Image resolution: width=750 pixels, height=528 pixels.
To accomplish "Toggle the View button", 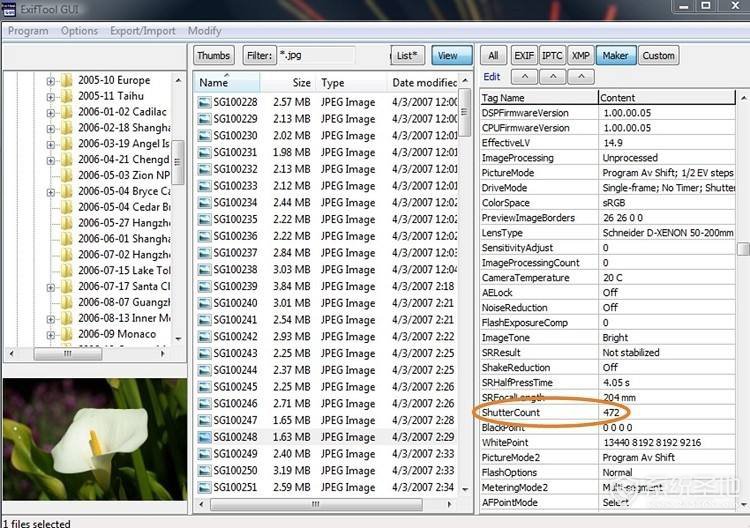I will click(x=452, y=55).
